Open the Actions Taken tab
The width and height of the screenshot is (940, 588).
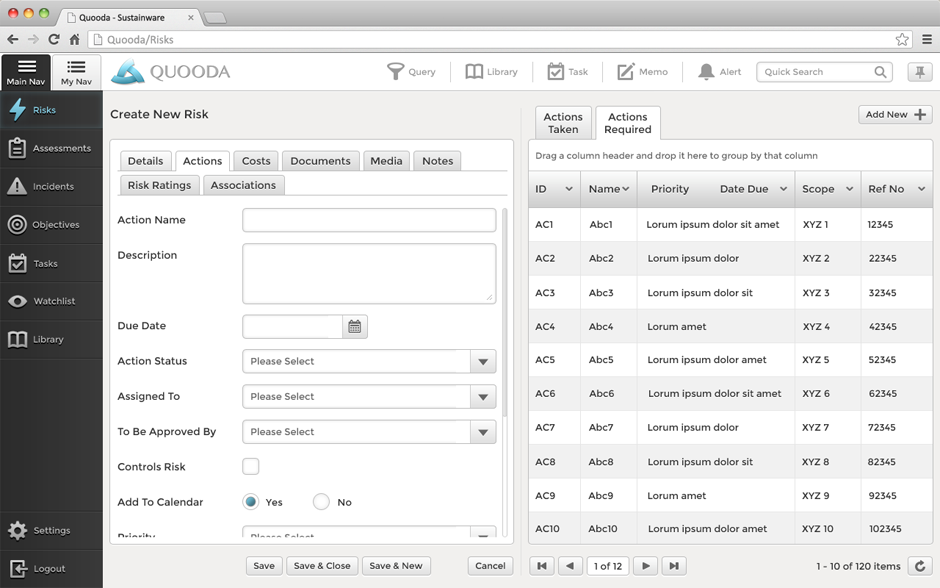(563, 123)
